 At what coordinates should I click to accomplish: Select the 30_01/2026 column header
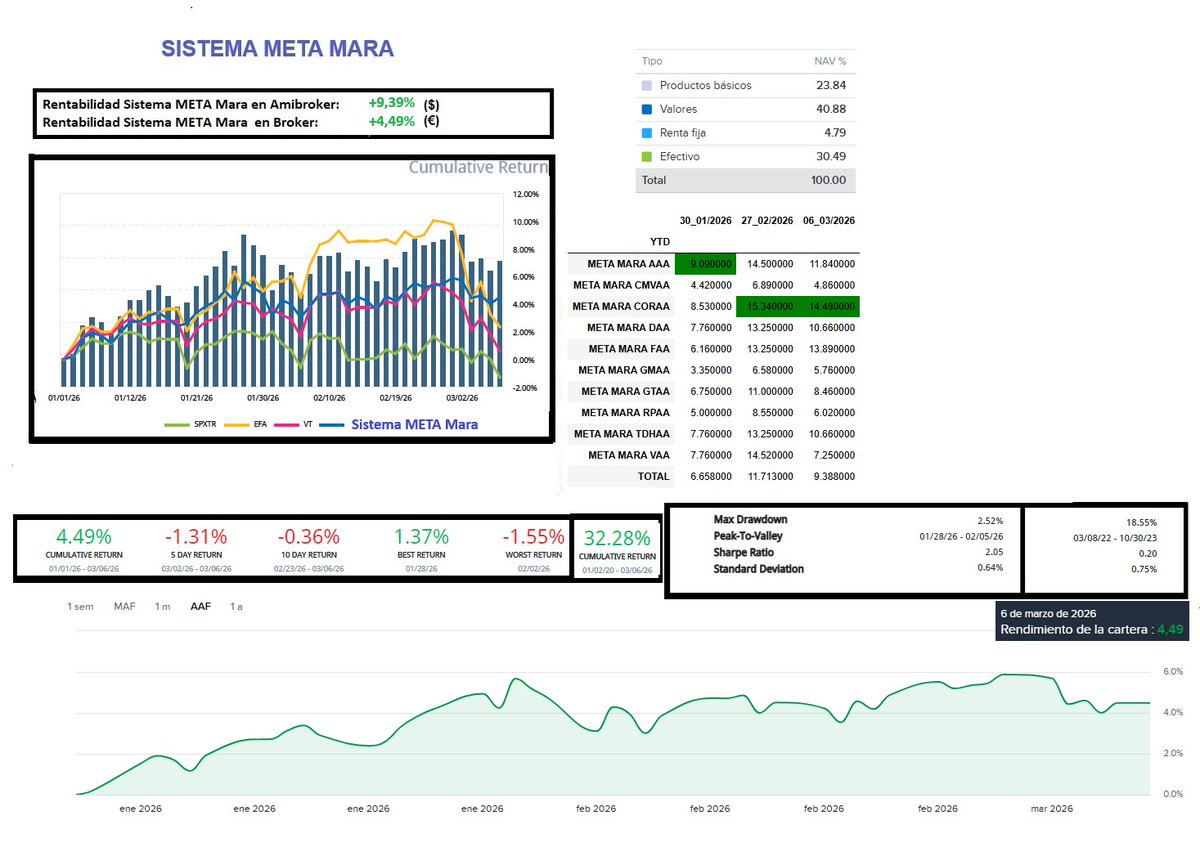tap(707, 221)
